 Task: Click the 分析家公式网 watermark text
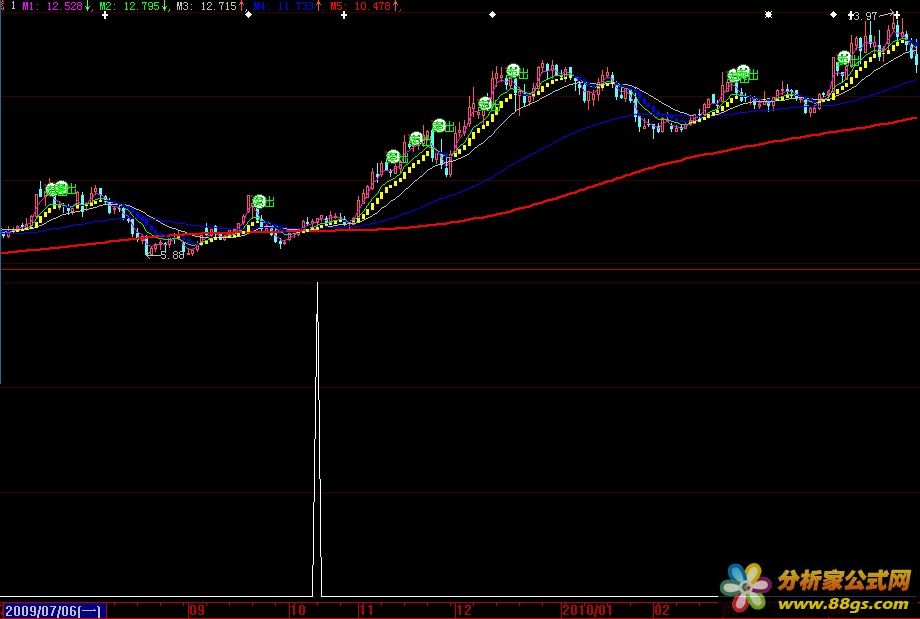[x=844, y=580]
